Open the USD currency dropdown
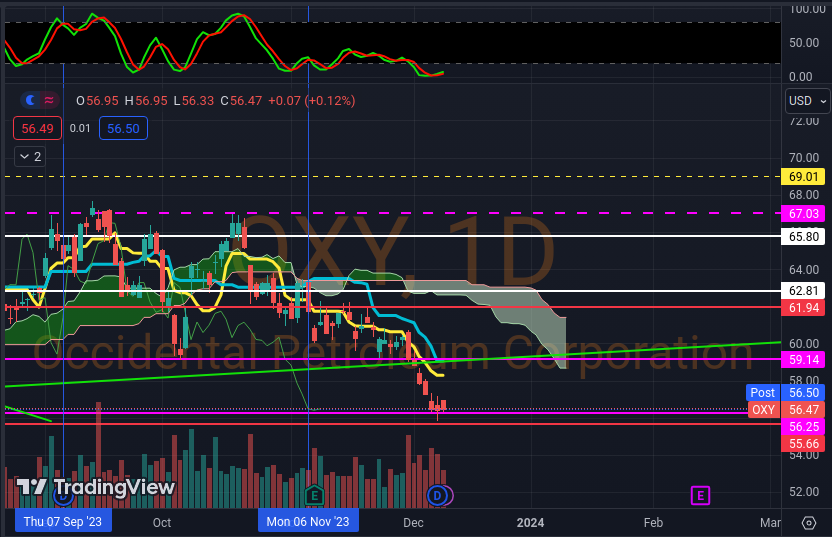832x537 pixels. point(807,101)
